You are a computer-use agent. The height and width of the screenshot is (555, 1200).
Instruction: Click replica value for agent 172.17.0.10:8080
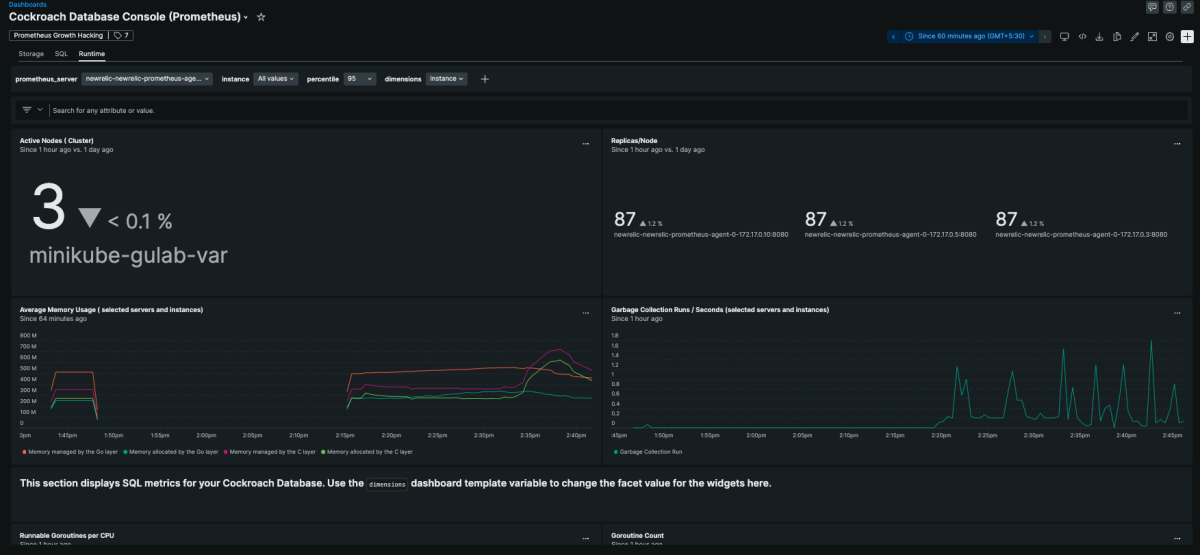tap(625, 219)
